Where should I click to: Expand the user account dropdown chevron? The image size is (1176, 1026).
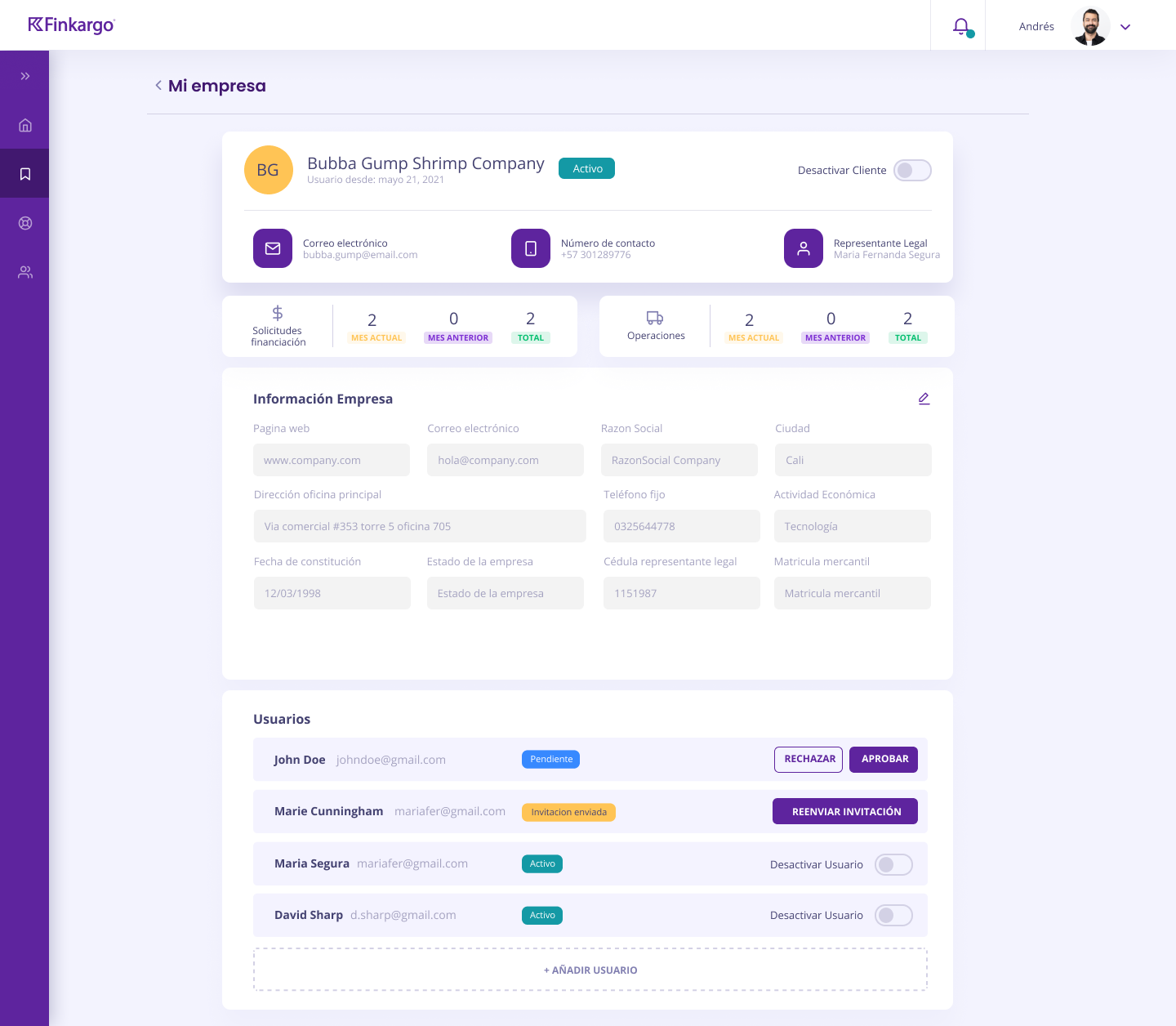click(1125, 27)
